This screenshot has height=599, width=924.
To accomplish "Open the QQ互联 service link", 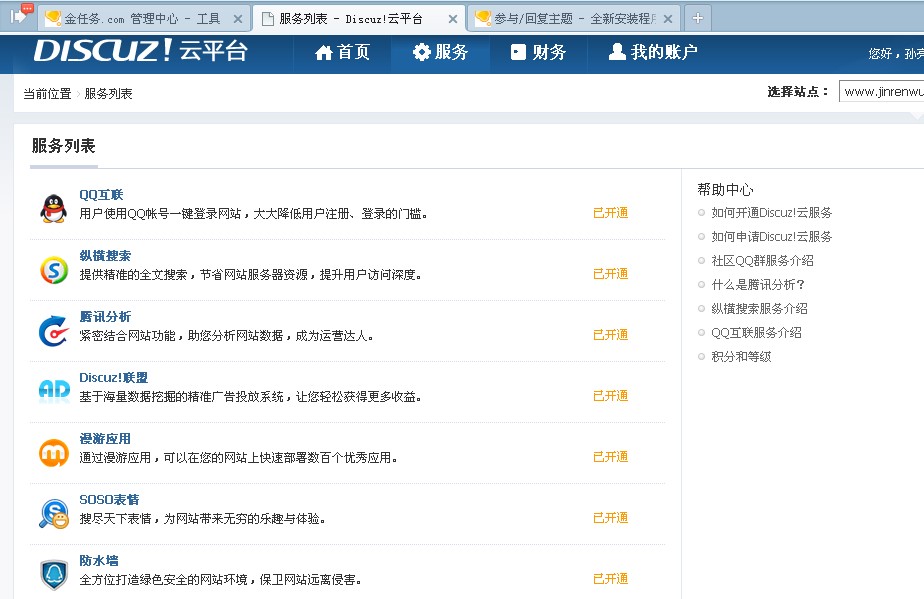I will point(101,195).
